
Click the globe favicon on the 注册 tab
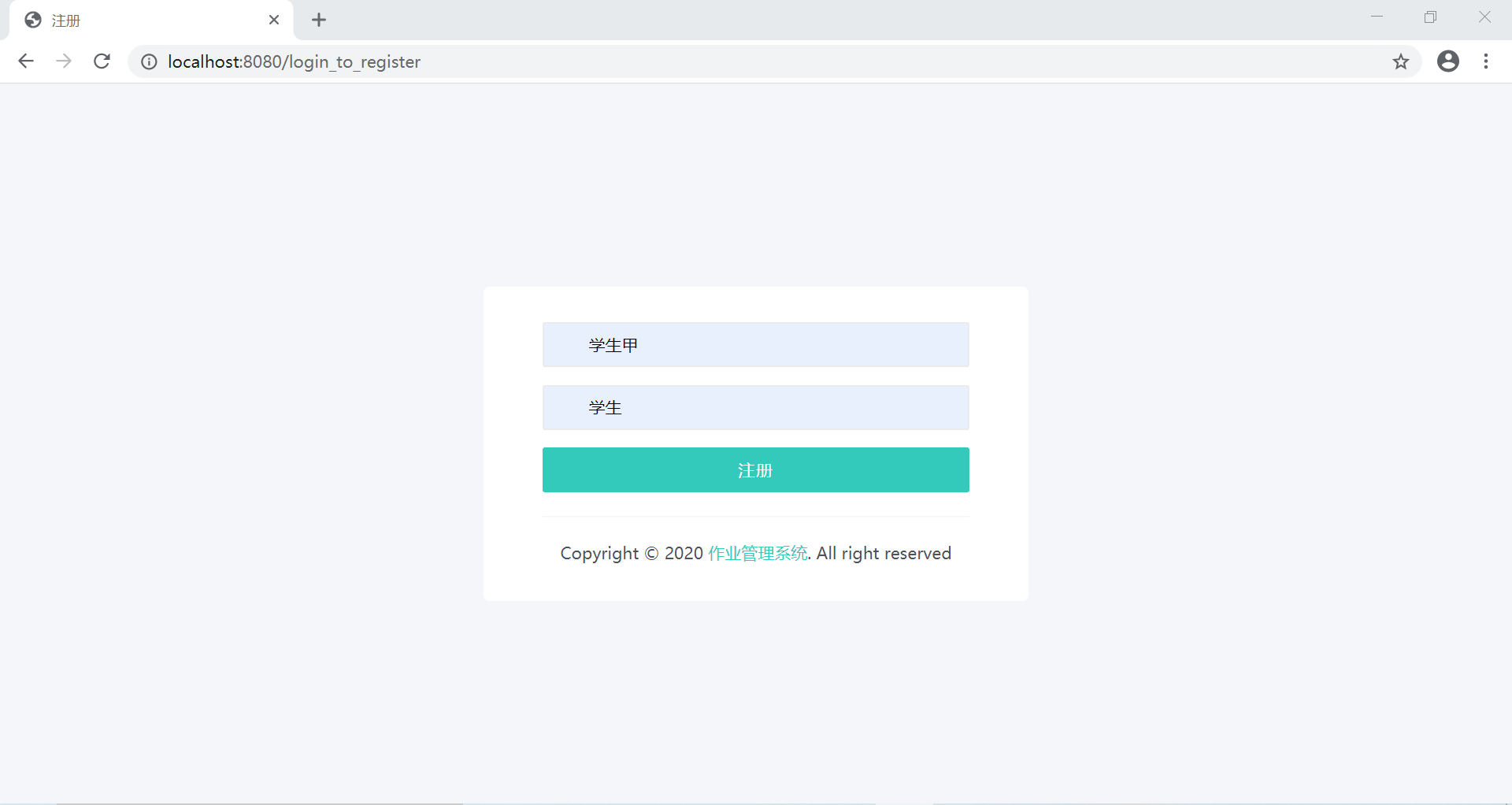tap(32, 20)
